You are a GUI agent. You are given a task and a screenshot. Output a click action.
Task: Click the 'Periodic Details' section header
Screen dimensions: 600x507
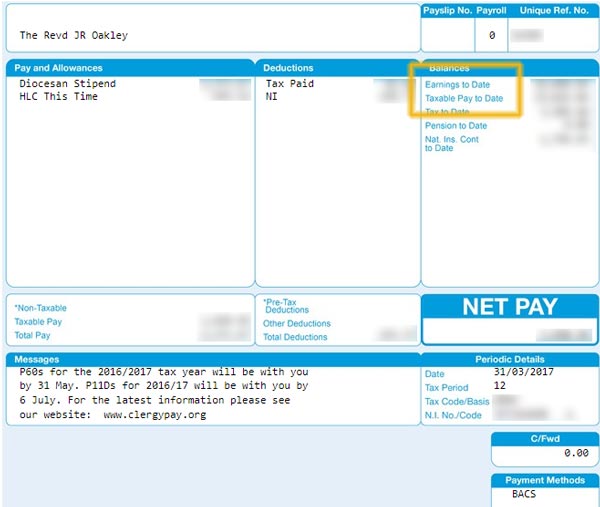point(510,359)
